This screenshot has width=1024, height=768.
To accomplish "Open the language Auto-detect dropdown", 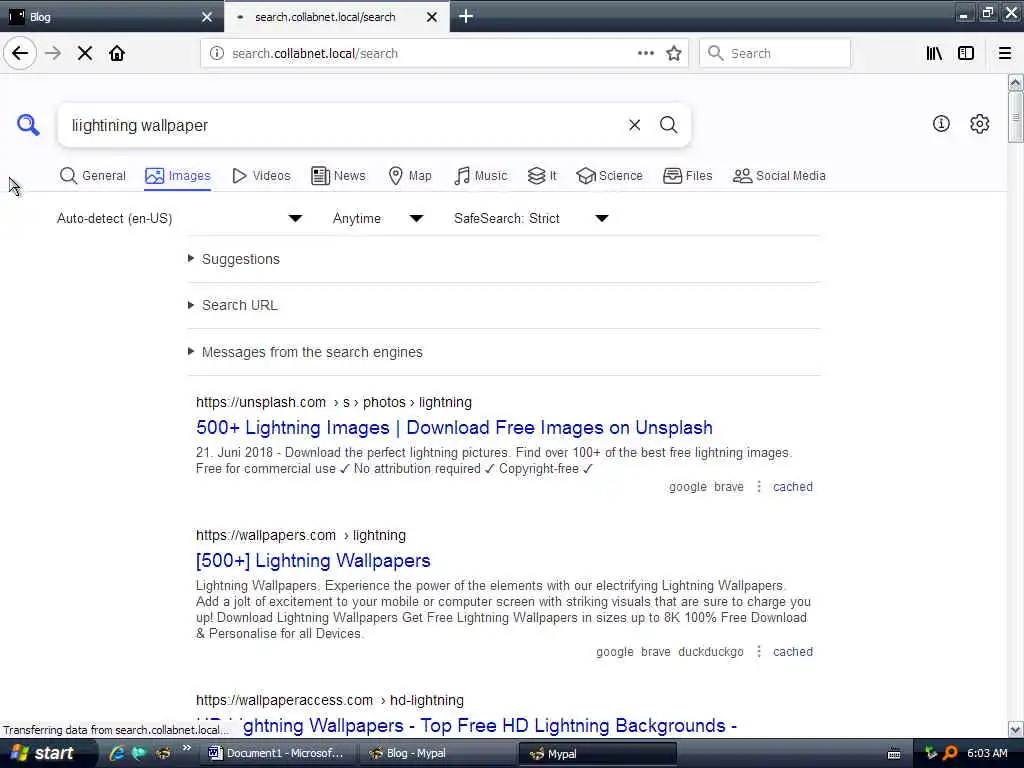I will (180, 218).
